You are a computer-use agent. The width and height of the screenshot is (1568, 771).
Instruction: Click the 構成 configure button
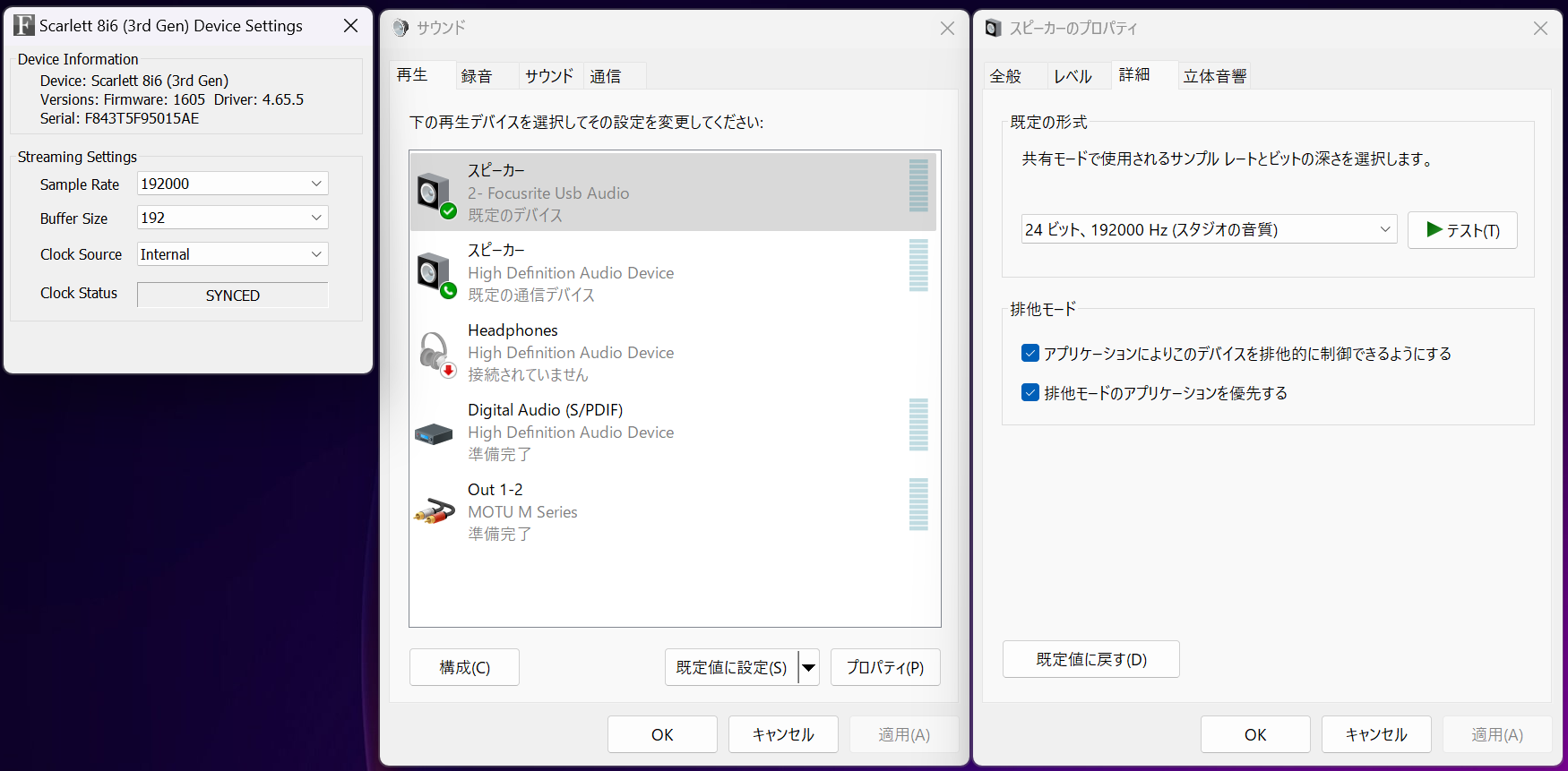tap(464, 667)
